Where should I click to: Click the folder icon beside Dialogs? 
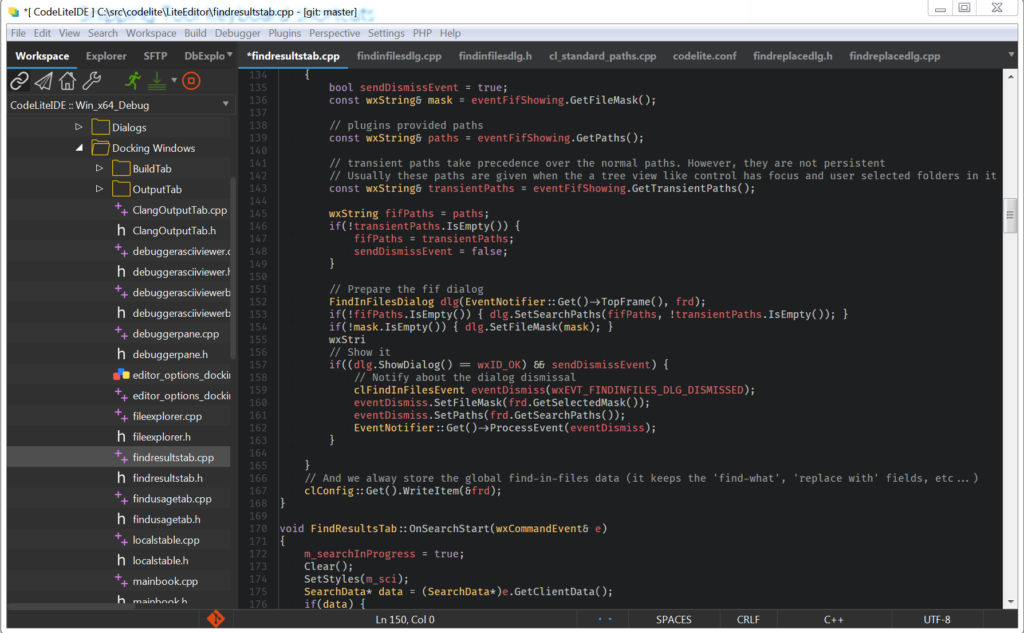(x=101, y=127)
